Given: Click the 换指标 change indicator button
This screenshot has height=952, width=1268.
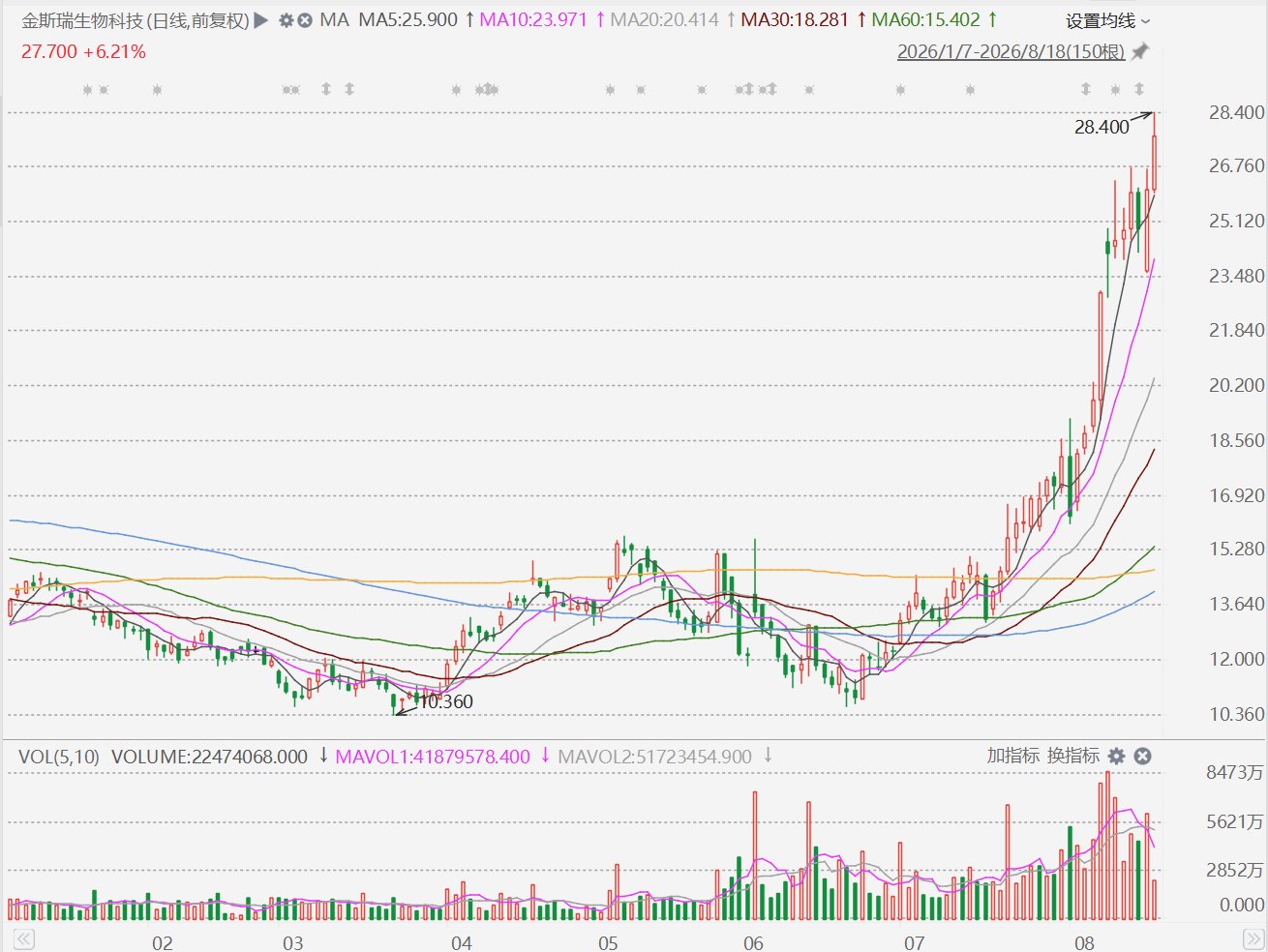Looking at the screenshot, I should 1073,756.
